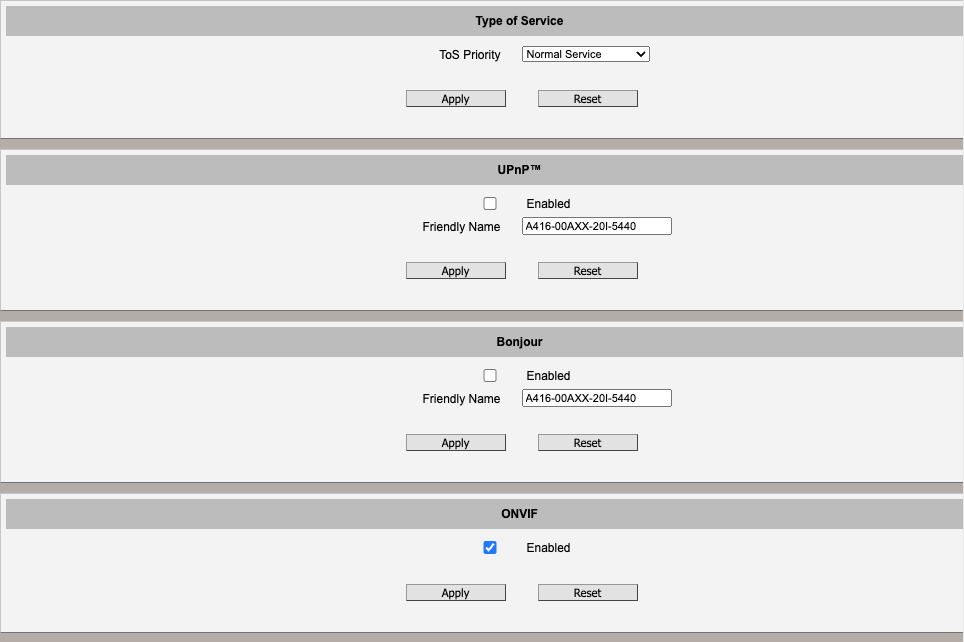
Task: Reset the UPnP configuration
Action: pos(587,270)
